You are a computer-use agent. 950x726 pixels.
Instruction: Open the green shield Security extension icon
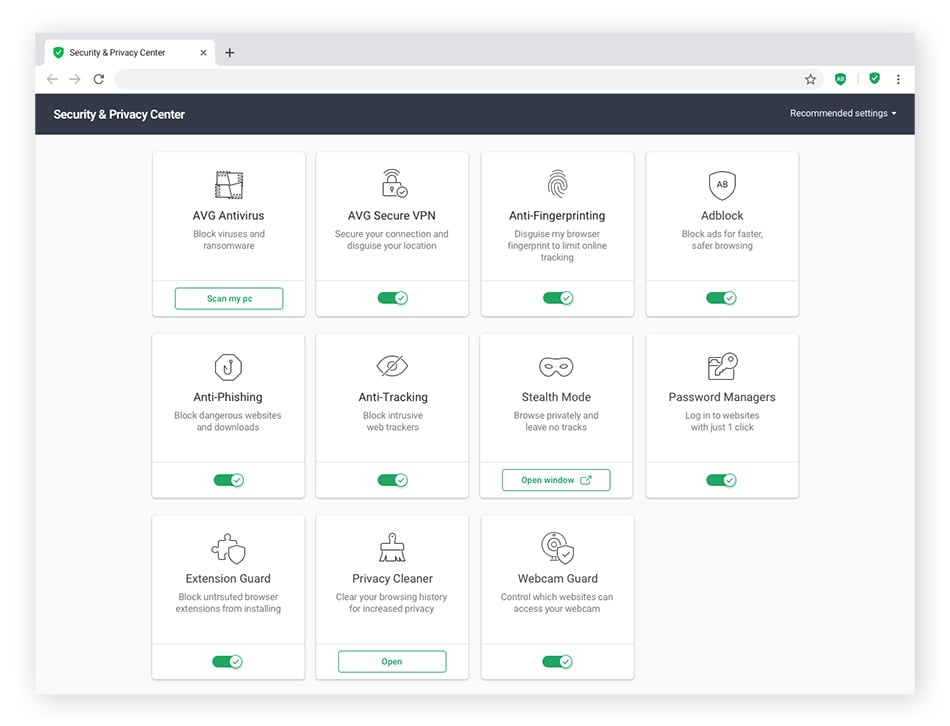[874, 78]
